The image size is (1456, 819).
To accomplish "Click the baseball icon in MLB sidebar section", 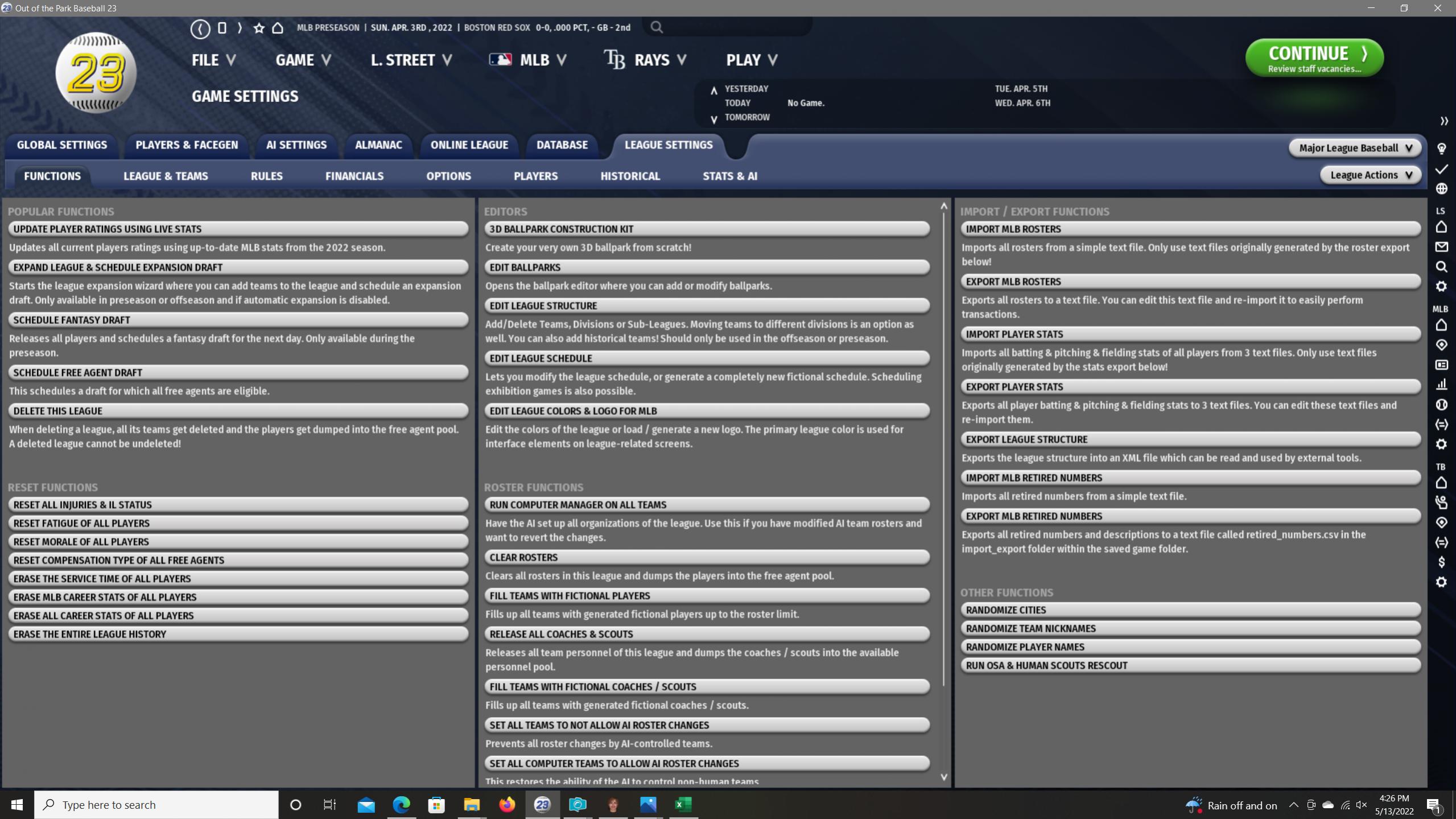I will [1441, 405].
